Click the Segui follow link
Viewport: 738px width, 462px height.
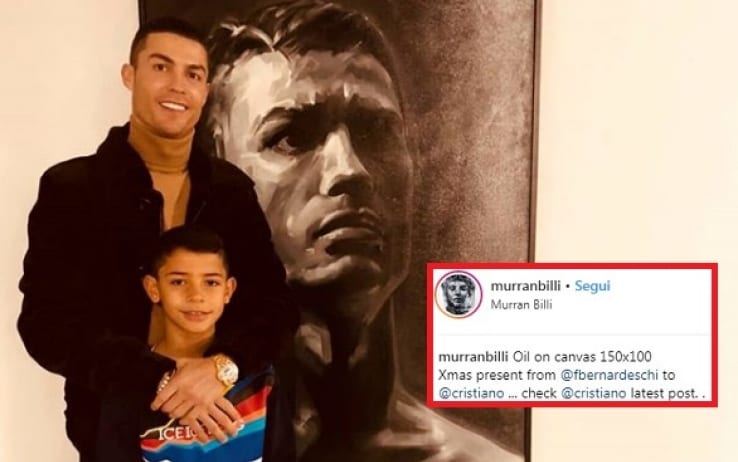pos(592,286)
